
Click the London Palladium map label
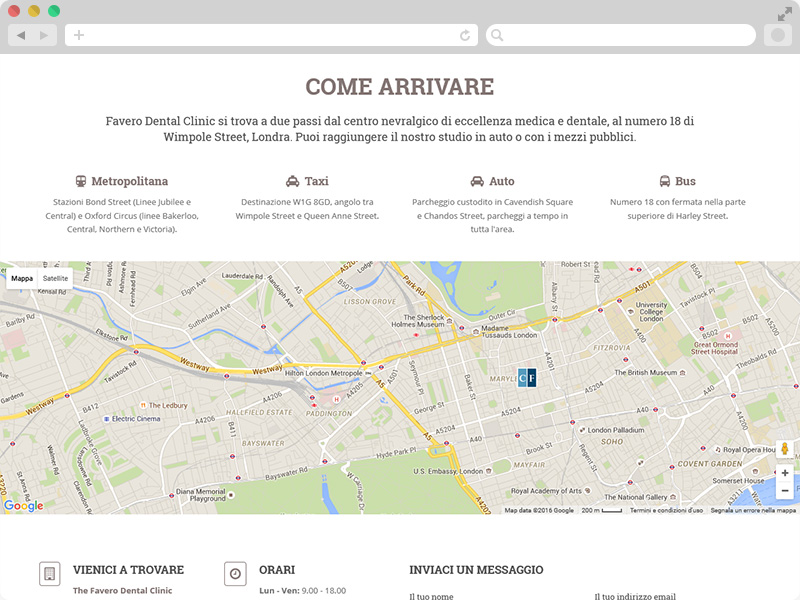(616, 430)
